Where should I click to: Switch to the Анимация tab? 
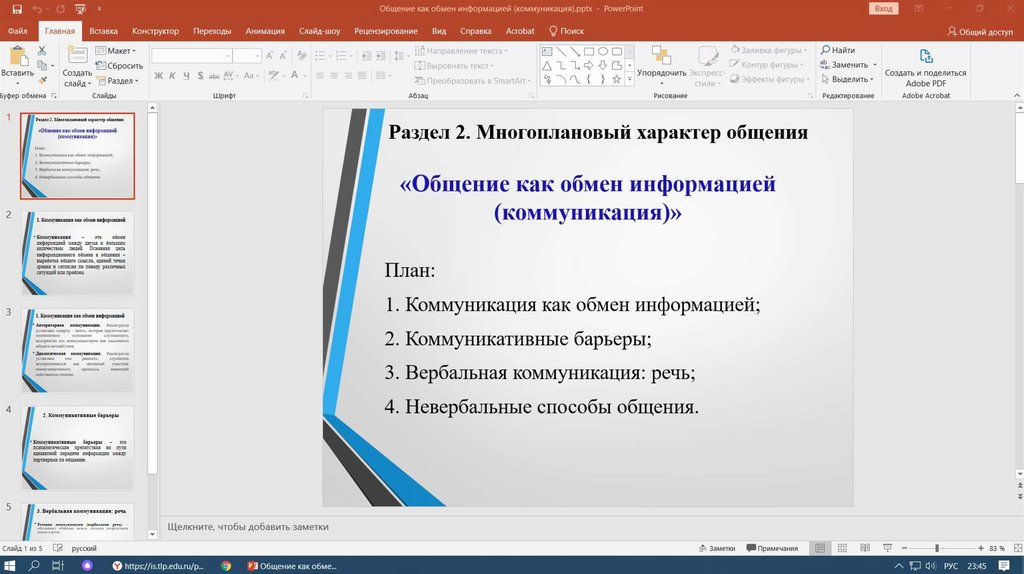tap(264, 31)
